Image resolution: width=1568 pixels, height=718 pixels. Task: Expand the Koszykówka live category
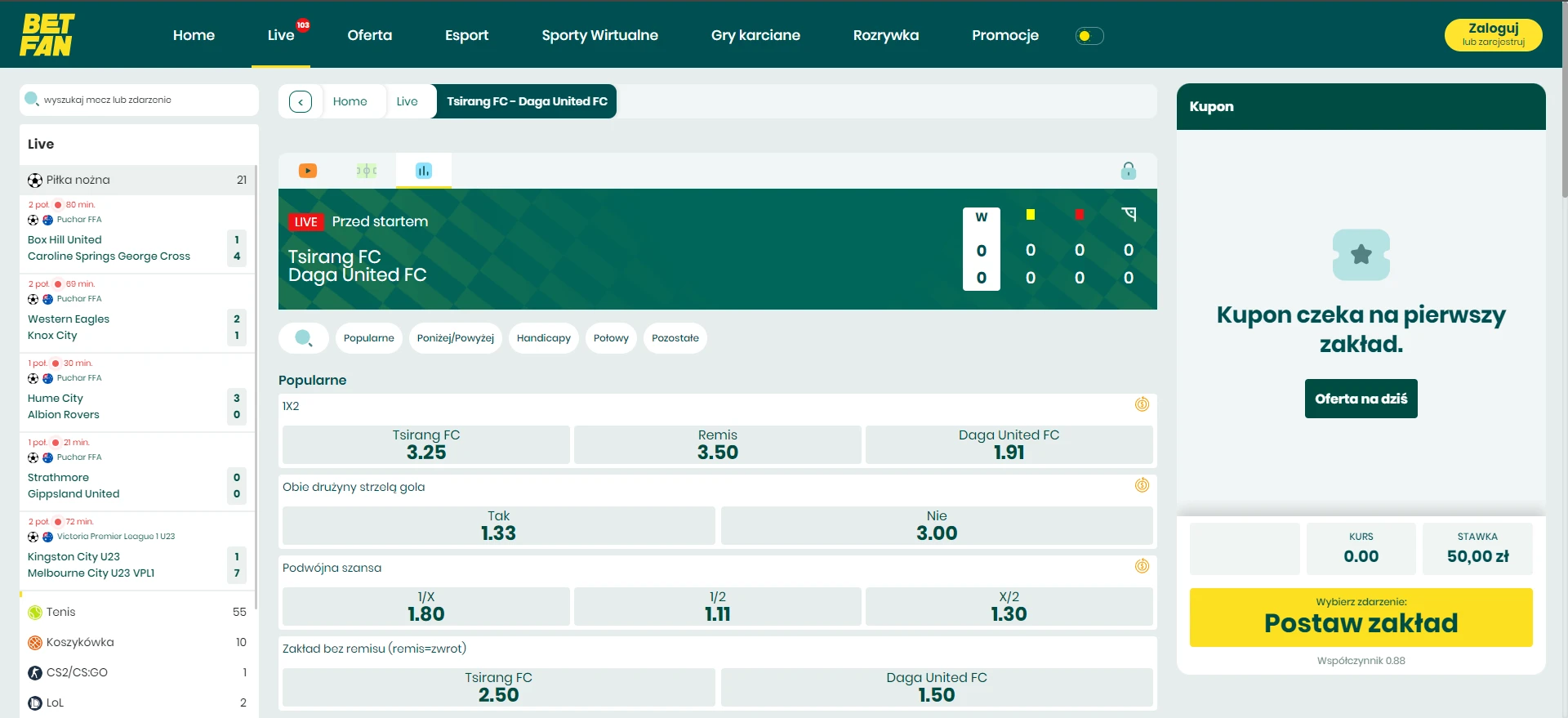click(137, 642)
